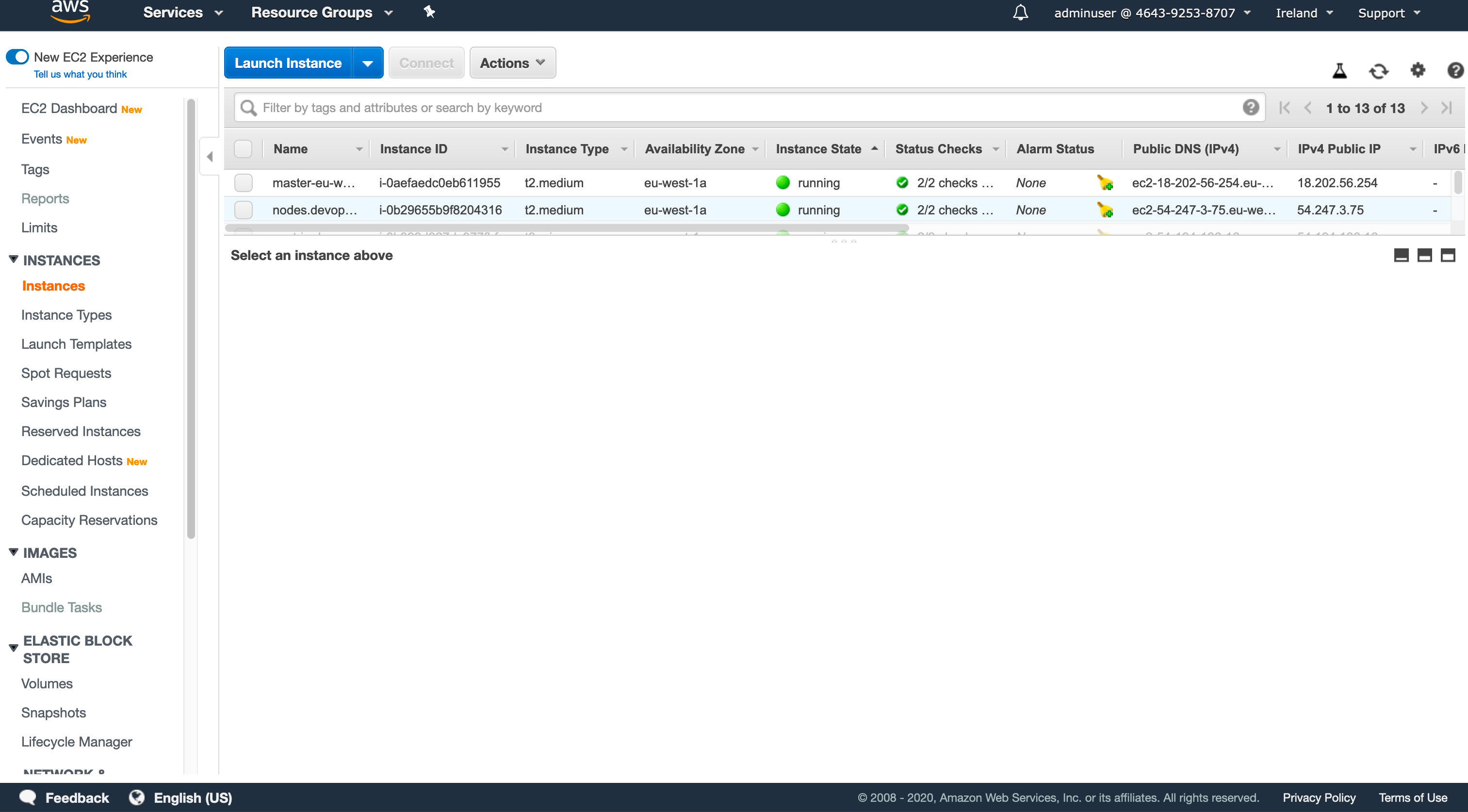1468x812 pixels.
Task: Open the notifications bell
Action: point(1020,13)
